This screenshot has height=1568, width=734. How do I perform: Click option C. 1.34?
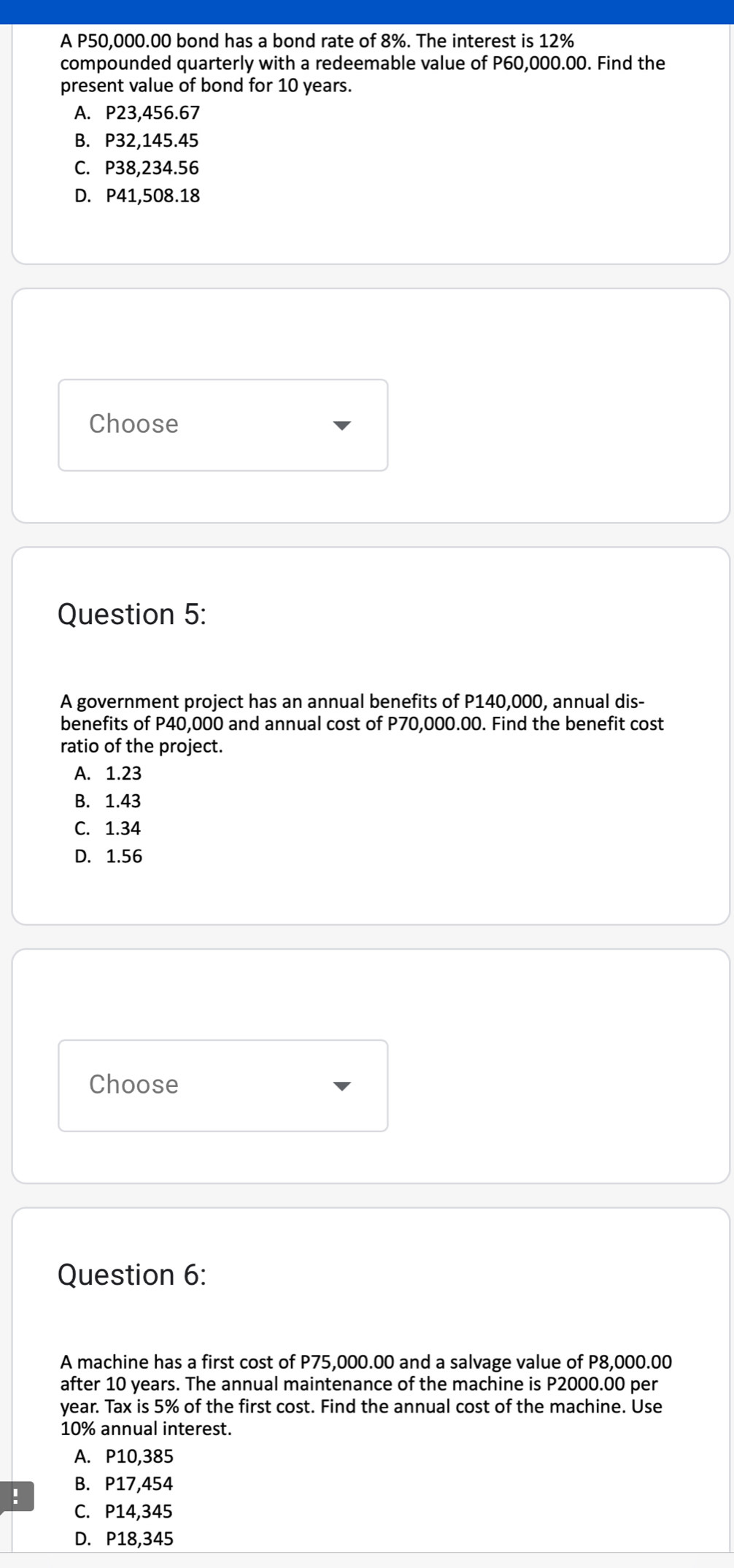click(108, 829)
